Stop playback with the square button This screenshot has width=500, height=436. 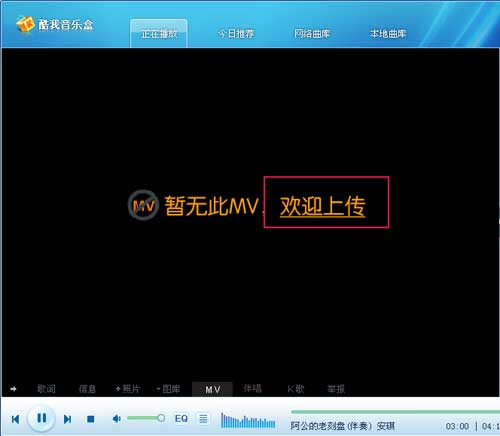pos(90,419)
